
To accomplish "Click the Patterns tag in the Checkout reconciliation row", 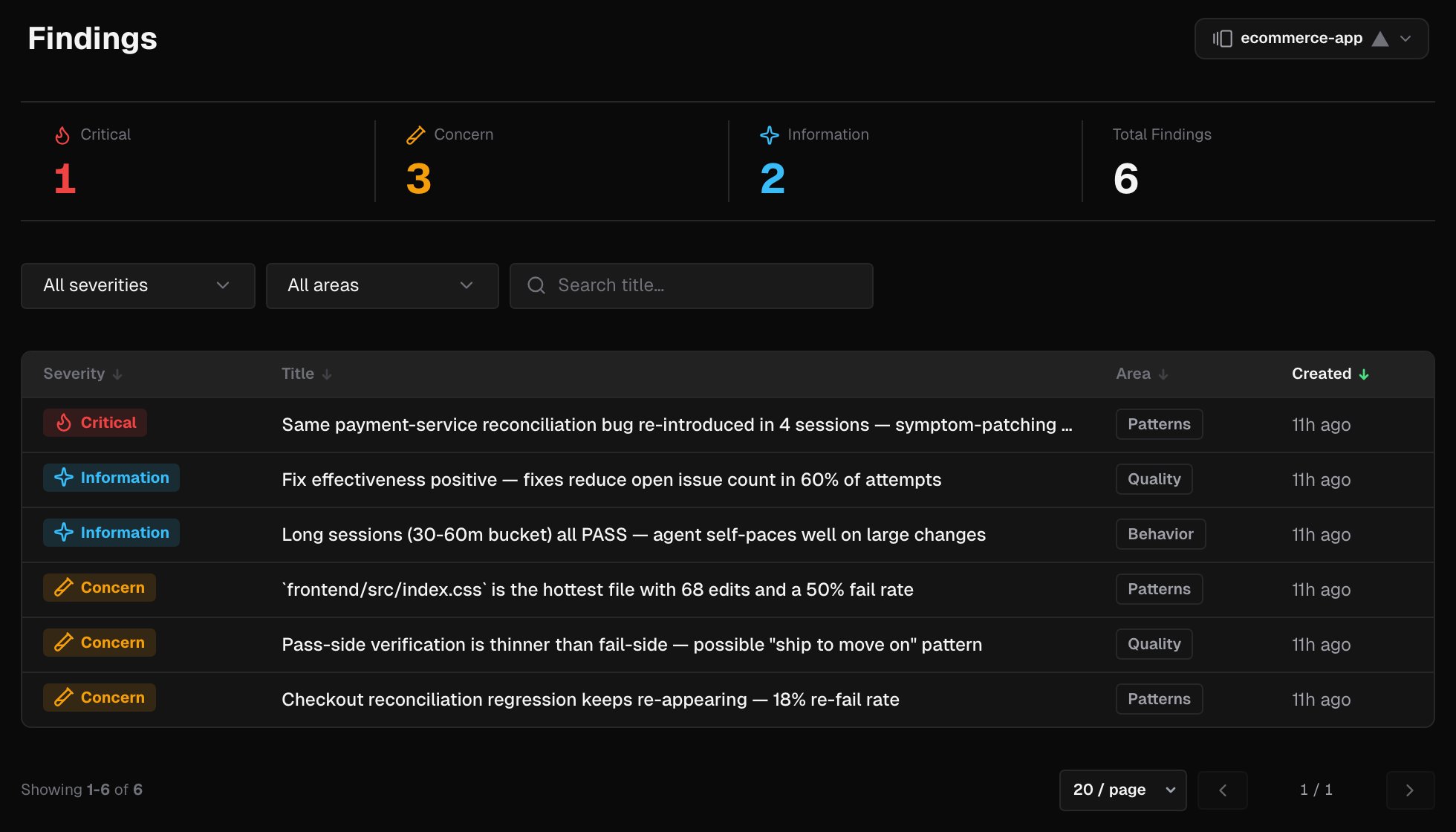I will pyautogui.click(x=1159, y=699).
